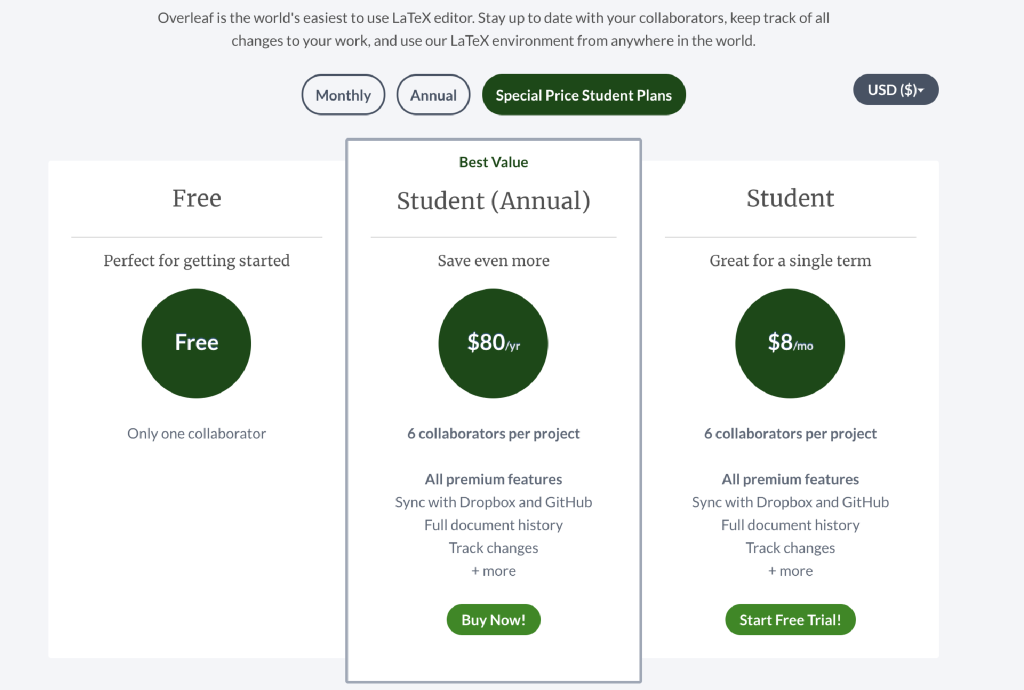This screenshot has width=1024, height=690.
Task: Click "Full document history" in monthly Student plan
Action: (x=790, y=525)
